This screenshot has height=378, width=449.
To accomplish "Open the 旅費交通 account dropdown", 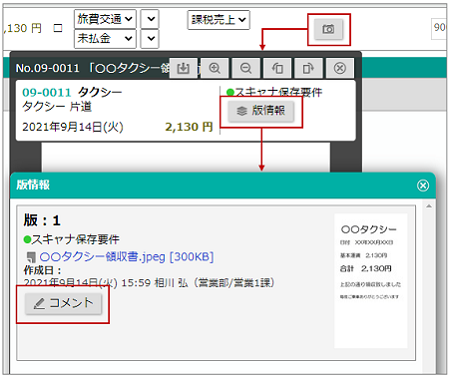I will pyautogui.click(x=105, y=19).
